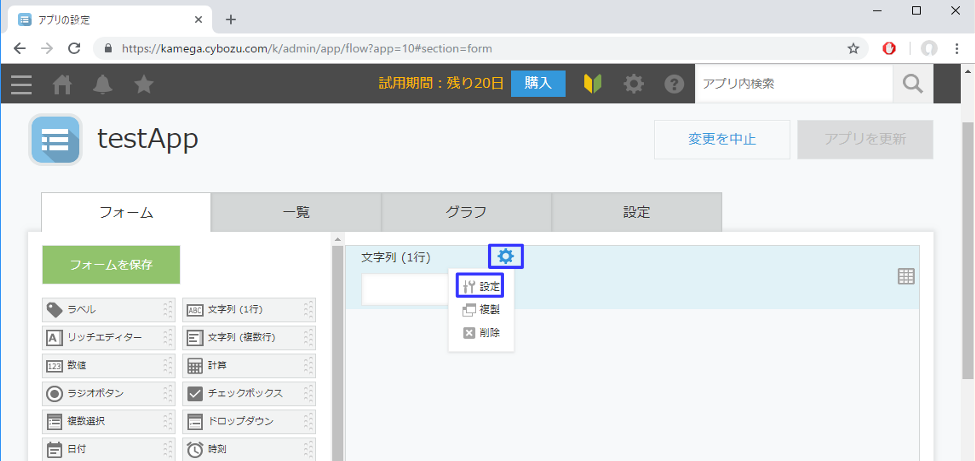The image size is (975, 461).
Task: Reload the page
Action: (74, 49)
